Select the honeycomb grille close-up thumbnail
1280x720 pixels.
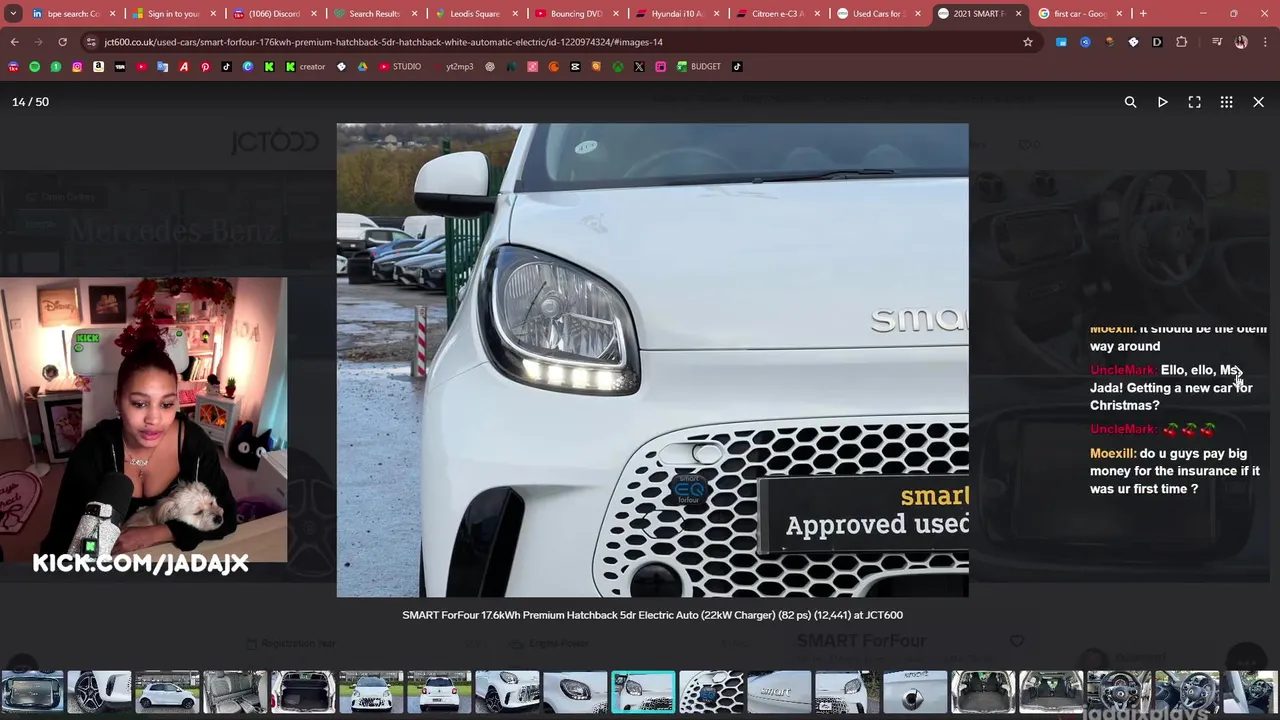pyautogui.click(x=711, y=692)
